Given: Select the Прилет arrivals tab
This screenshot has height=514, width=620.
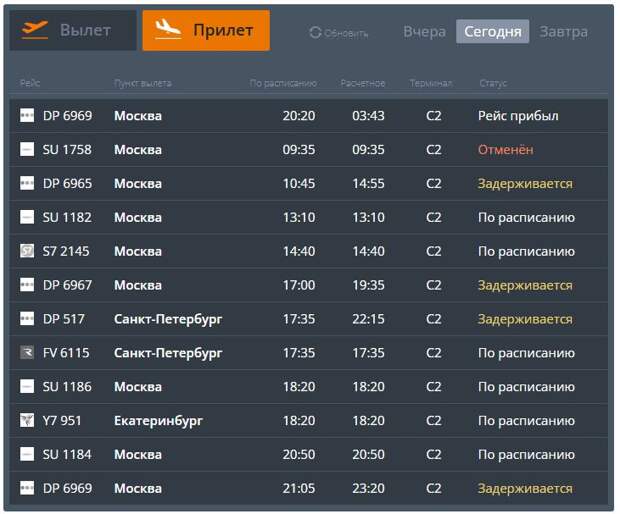Looking at the screenshot, I should click(206, 31).
